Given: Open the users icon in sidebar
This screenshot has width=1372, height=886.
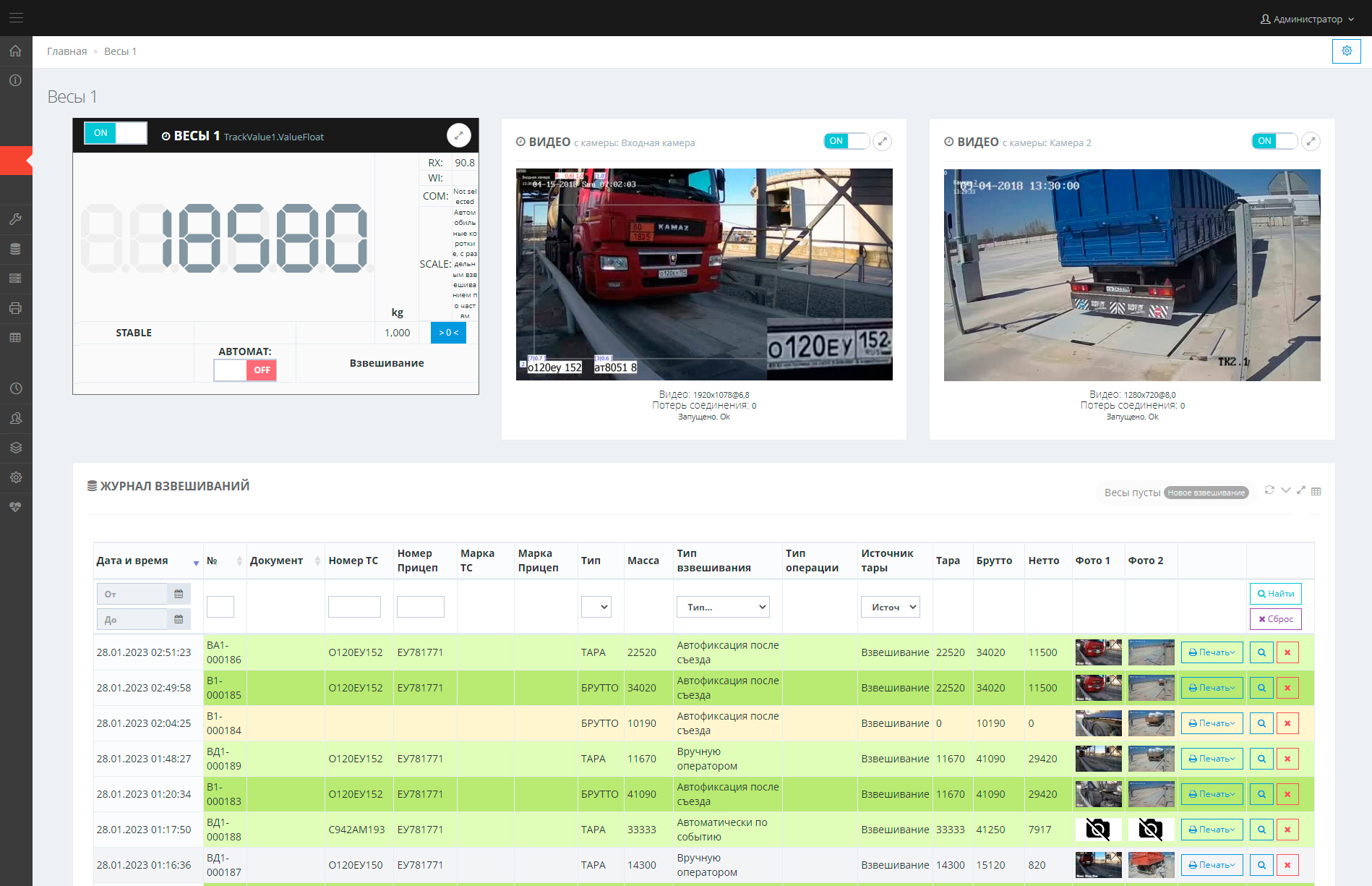Looking at the screenshot, I should click(16, 418).
